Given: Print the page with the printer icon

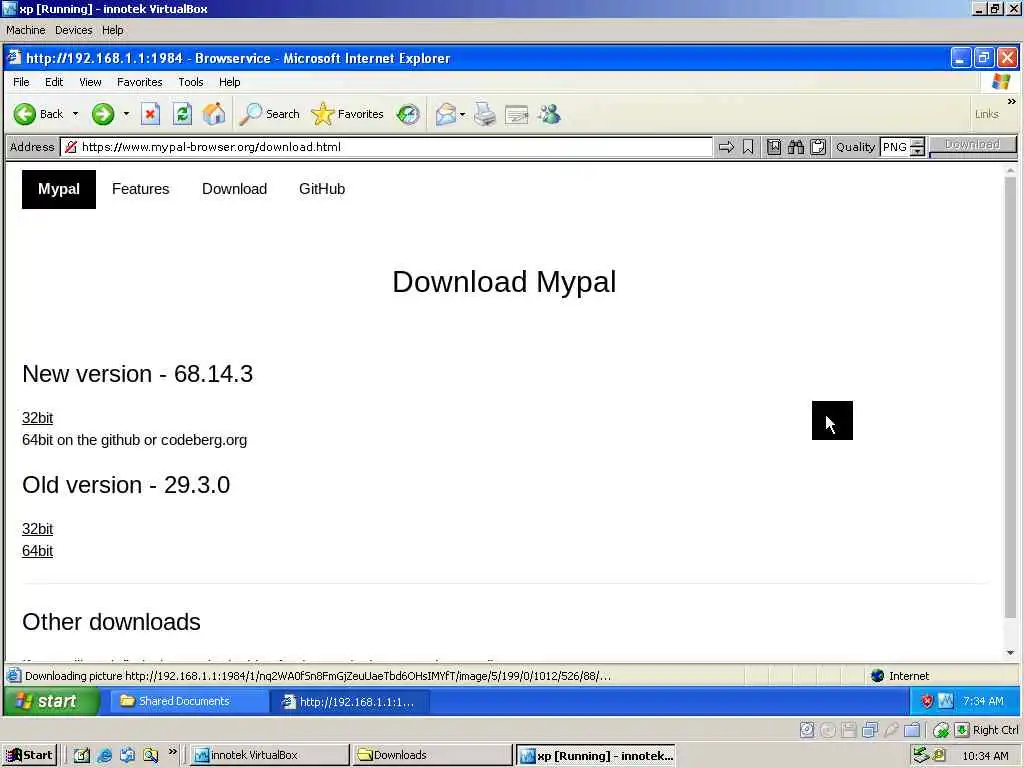Looking at the screenshot, I should (485, 114).
